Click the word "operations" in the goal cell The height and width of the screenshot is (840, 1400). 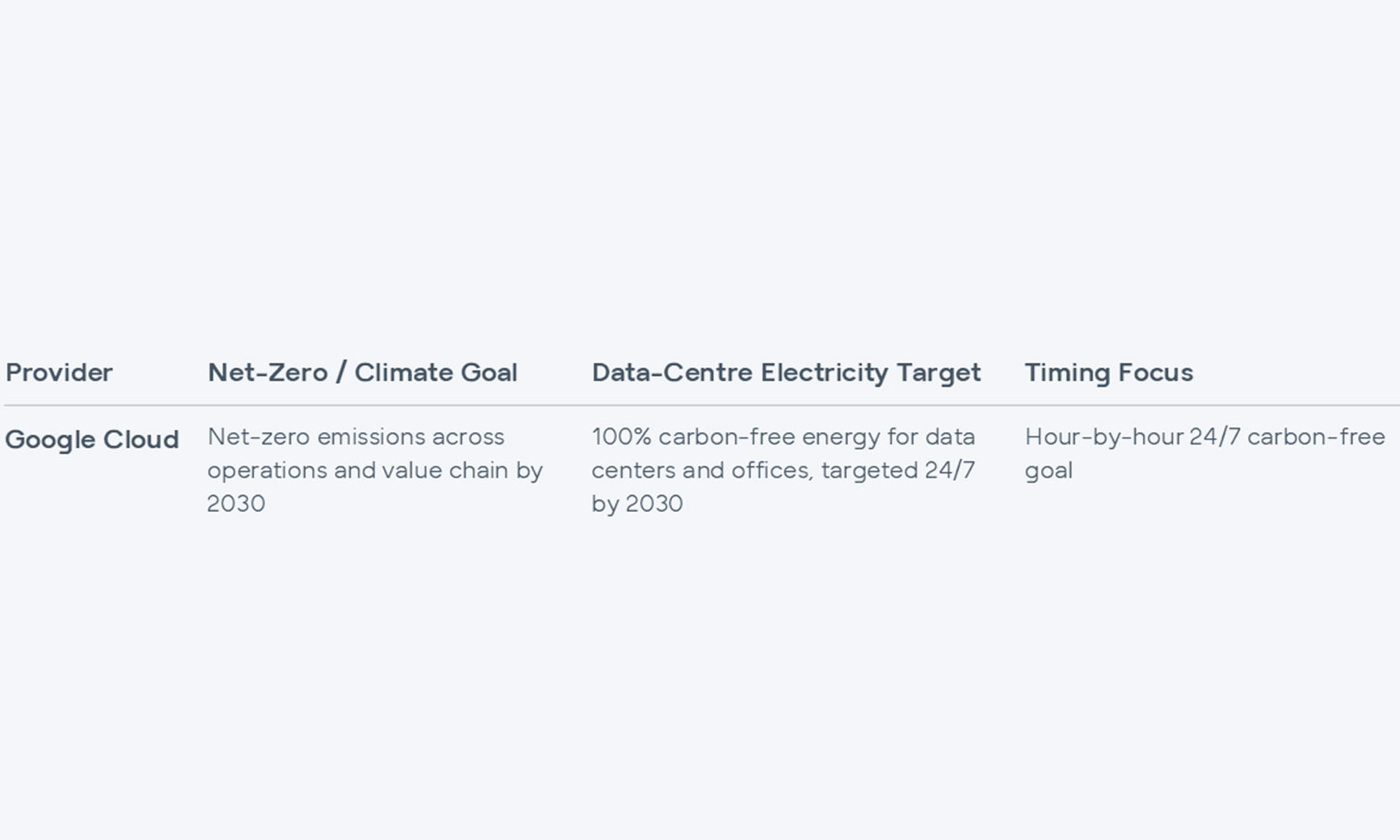pyautogui.click(x=267, y=470)
